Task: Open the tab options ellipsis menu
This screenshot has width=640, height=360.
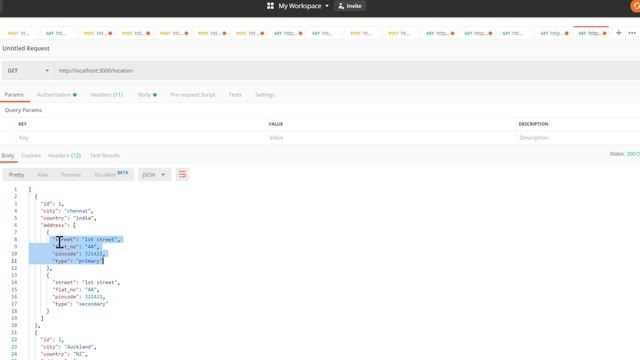Action: pos(632,33)
